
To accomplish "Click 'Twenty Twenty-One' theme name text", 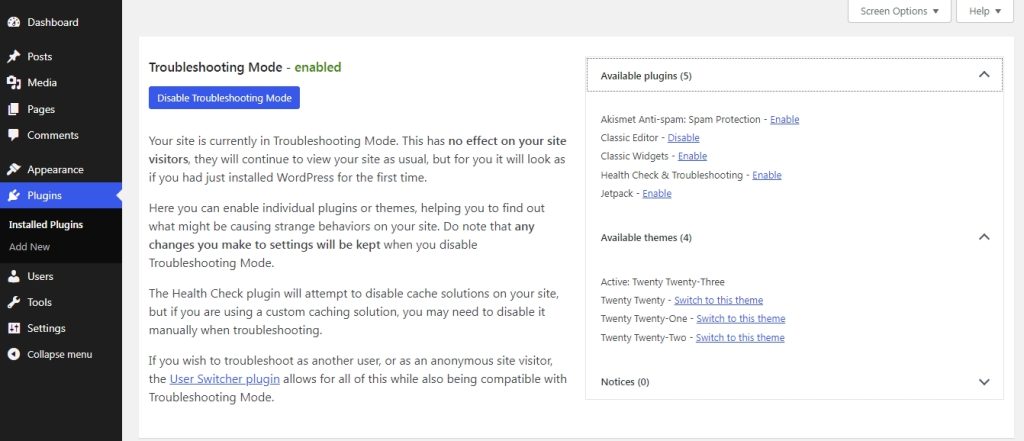I will tap(643, 319).
